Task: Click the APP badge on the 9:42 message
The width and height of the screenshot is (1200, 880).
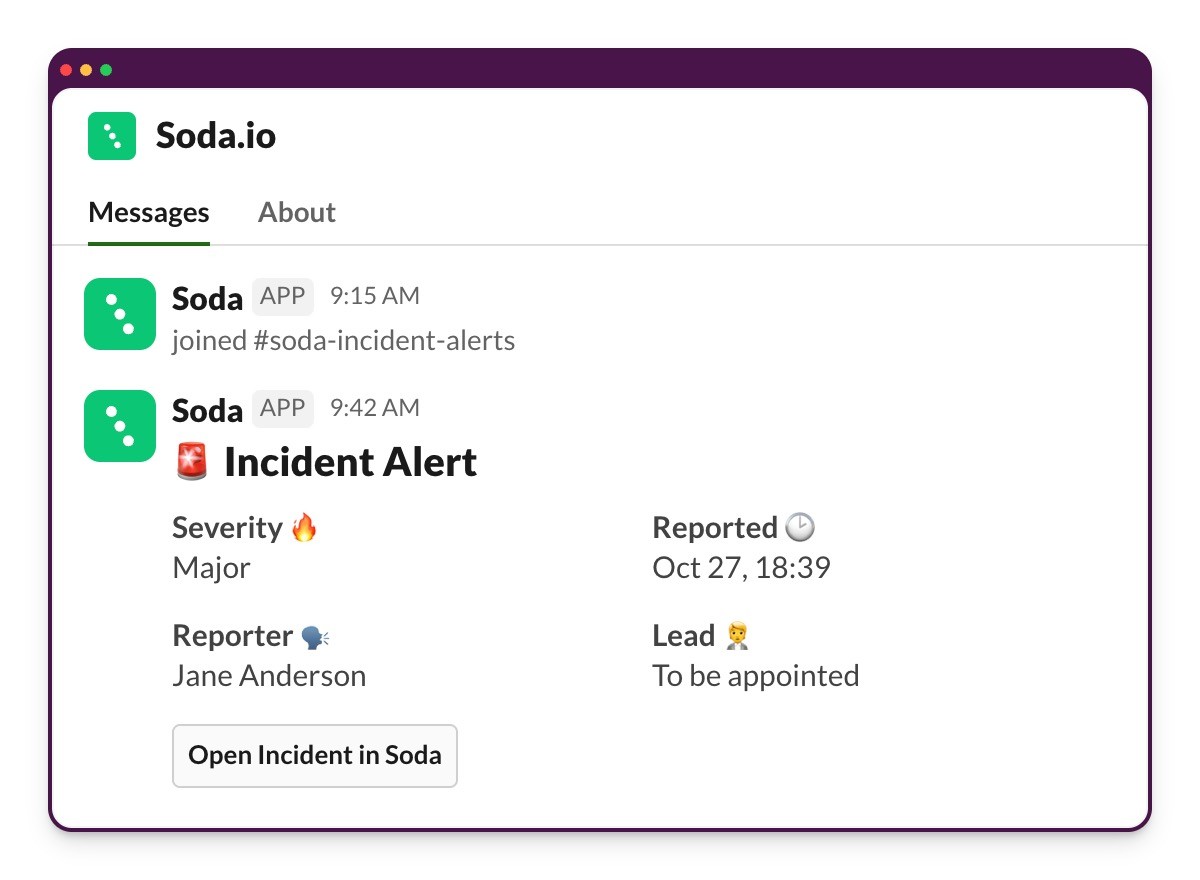Action: coord(283,408)
